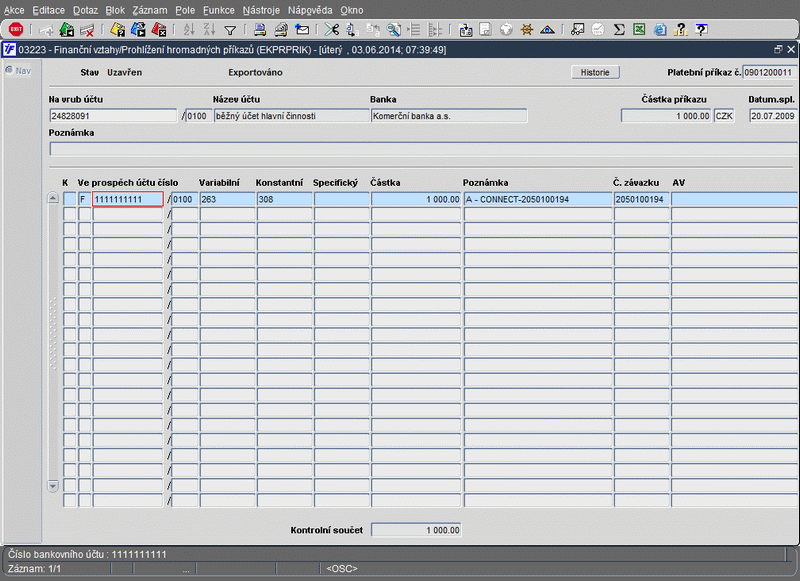Click the funnel filter icon
Screen dimensions: 800x581
tap(230, 31)
